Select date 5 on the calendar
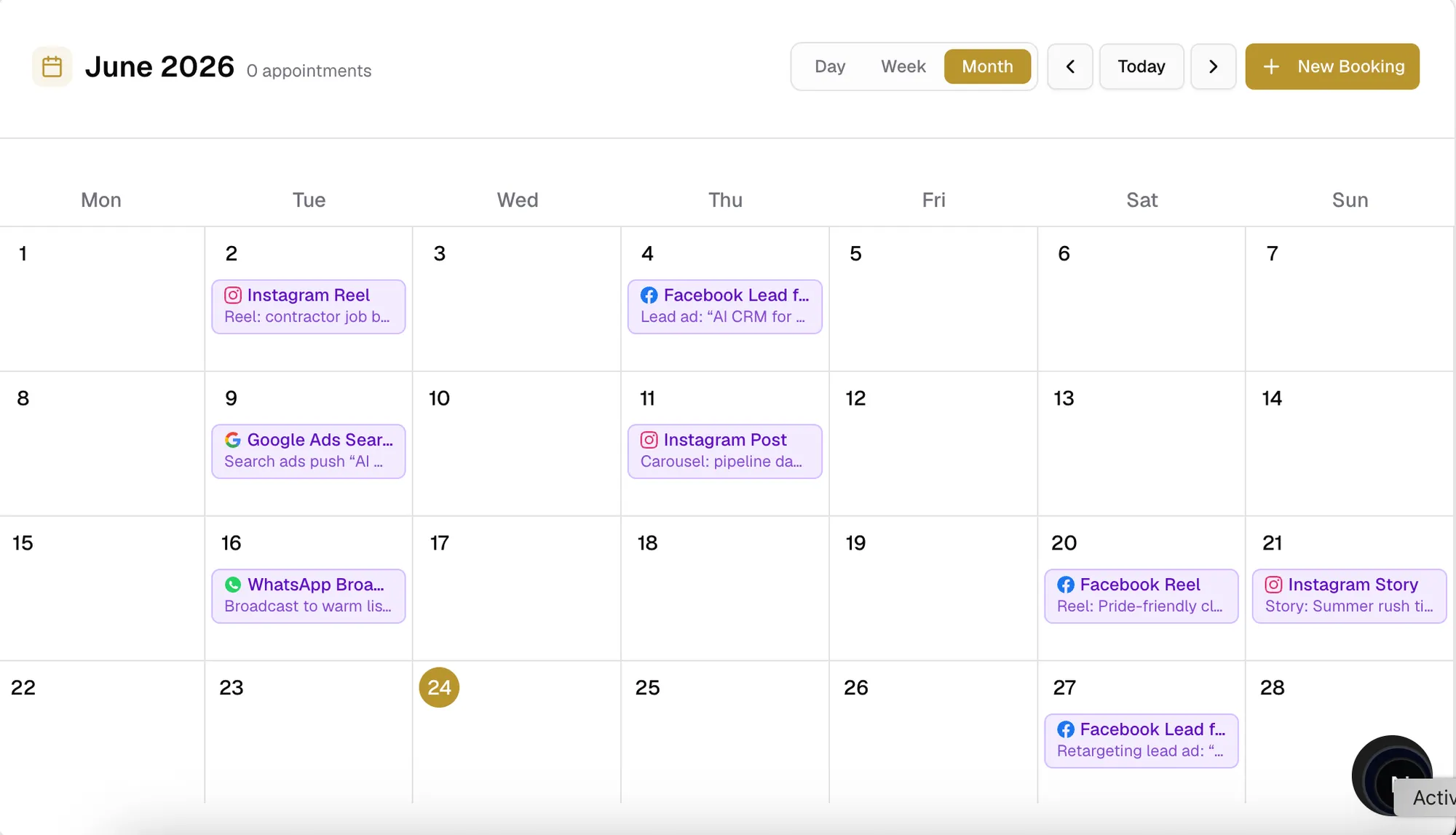The height and width of the screenshot is (835, 1456). [856, 253]
